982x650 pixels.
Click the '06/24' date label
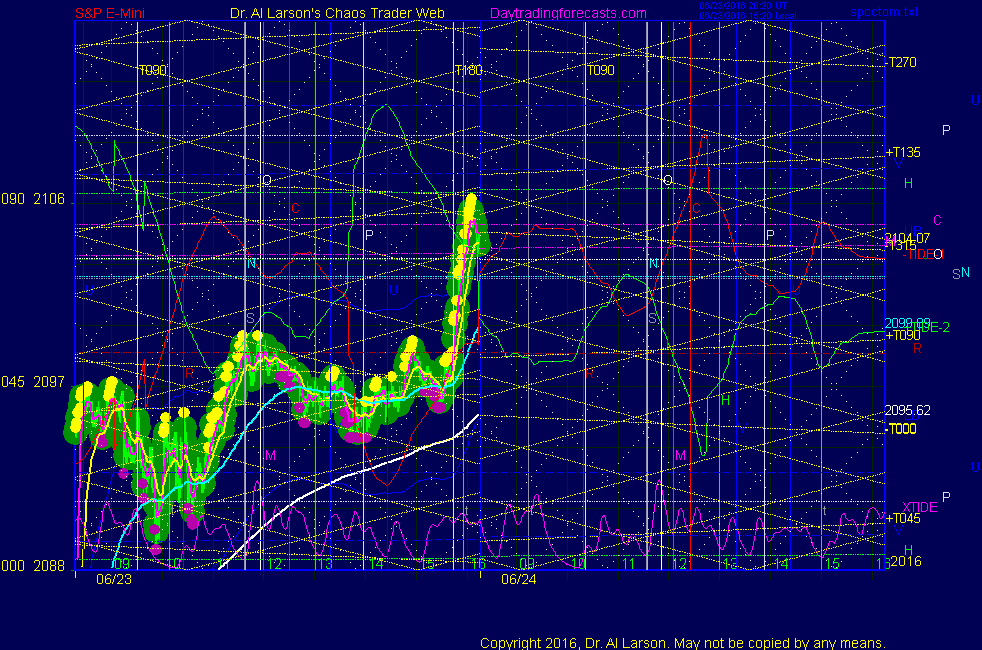519,579
